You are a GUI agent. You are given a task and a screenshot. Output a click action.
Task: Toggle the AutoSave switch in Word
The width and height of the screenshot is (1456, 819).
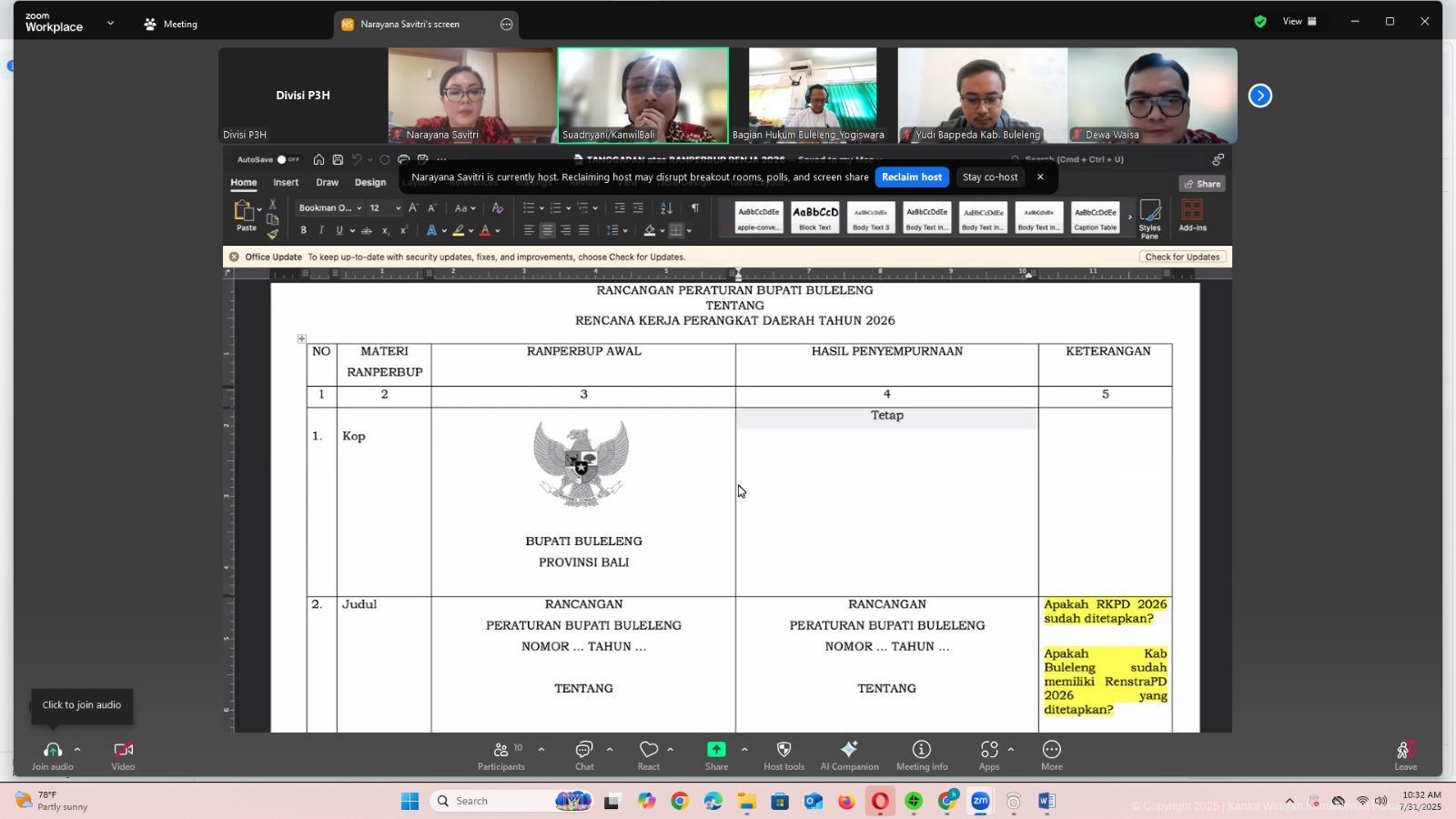point(283,159)
